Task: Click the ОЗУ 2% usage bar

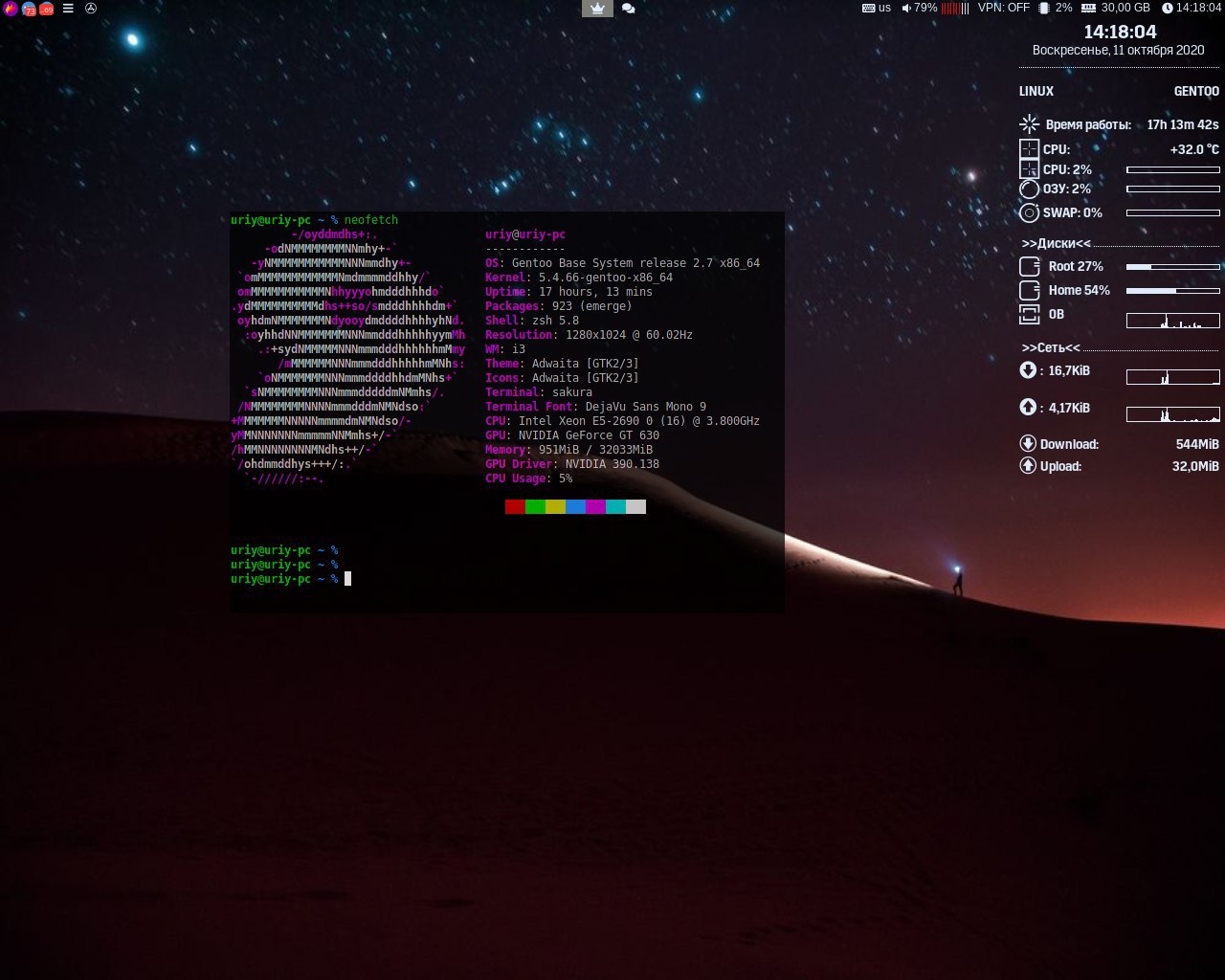Action: click(x=1173, y=189)
